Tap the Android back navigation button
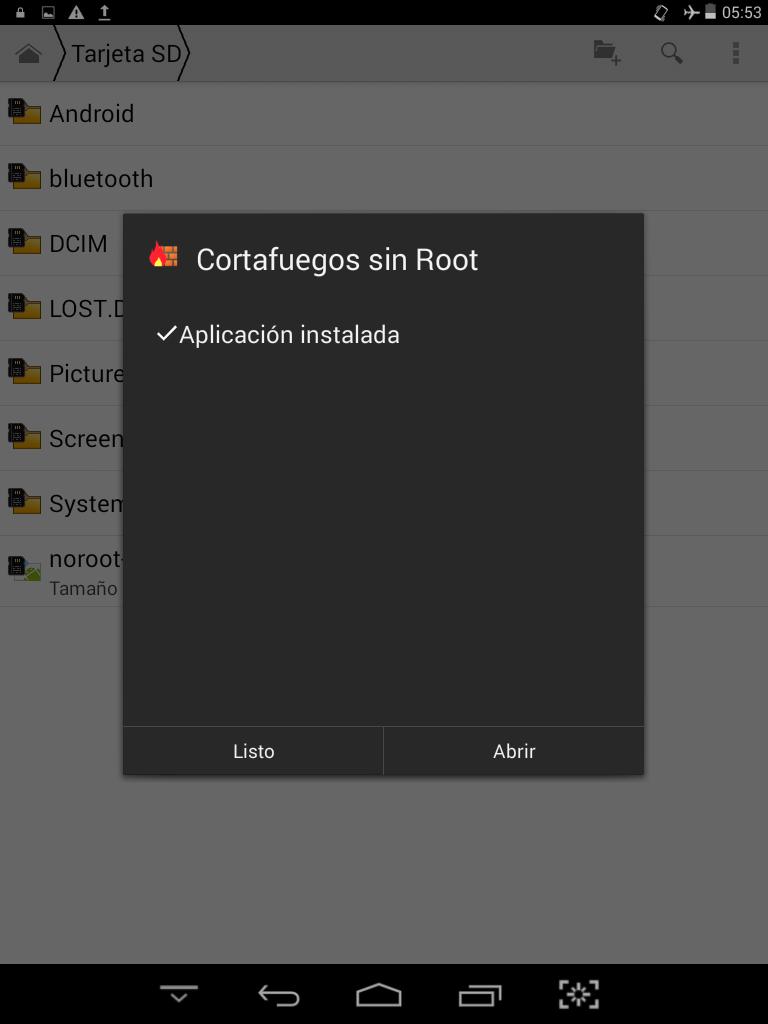This screenshot has height=1024, width=768. click(279, 995)
